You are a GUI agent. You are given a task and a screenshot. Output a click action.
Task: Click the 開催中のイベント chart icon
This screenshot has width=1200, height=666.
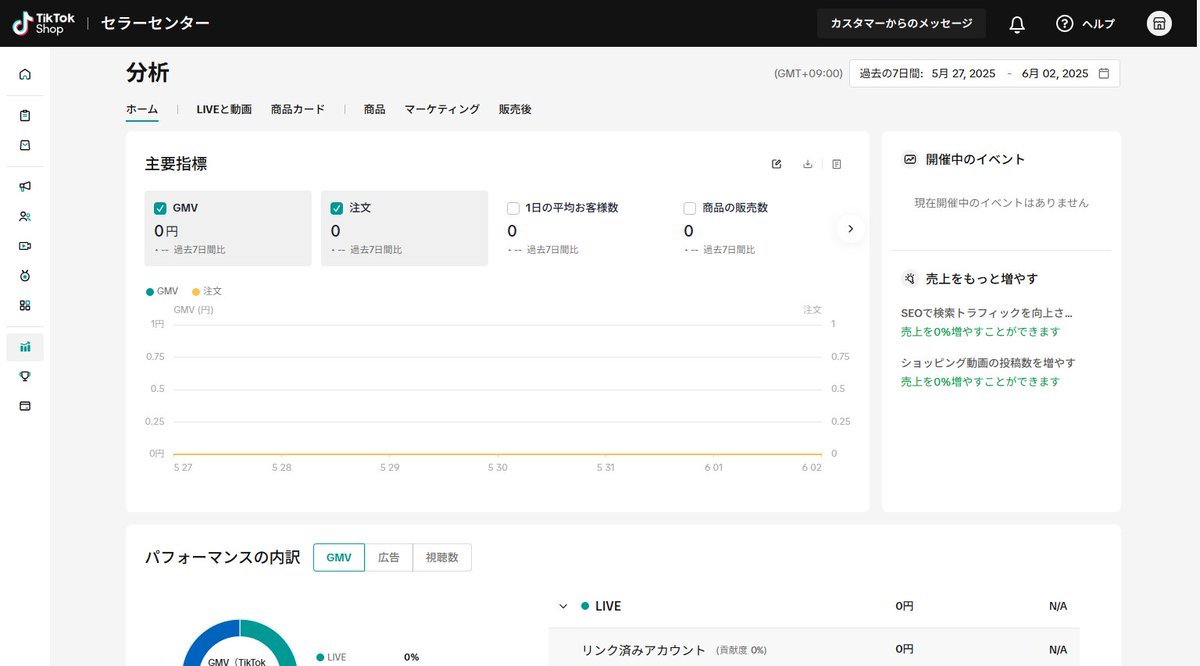click(x=910, y=159)
